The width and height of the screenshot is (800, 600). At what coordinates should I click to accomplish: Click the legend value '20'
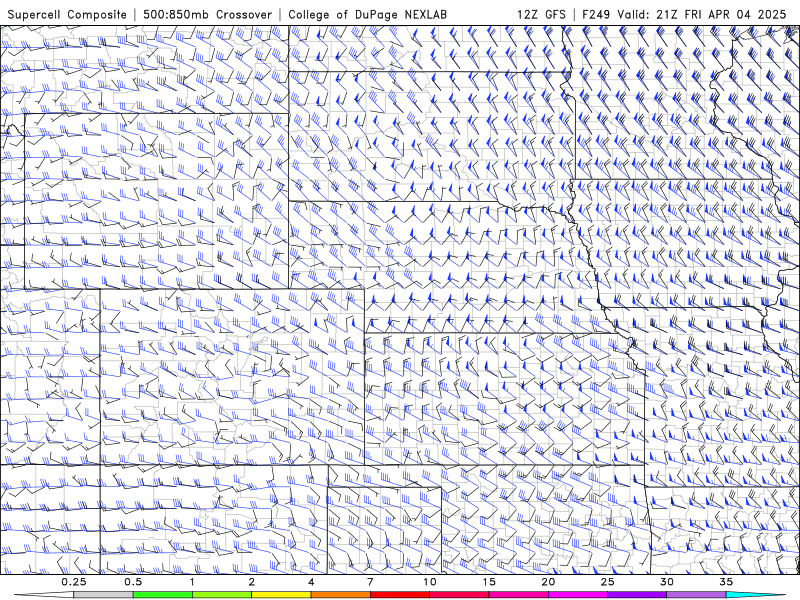point(548,582)
